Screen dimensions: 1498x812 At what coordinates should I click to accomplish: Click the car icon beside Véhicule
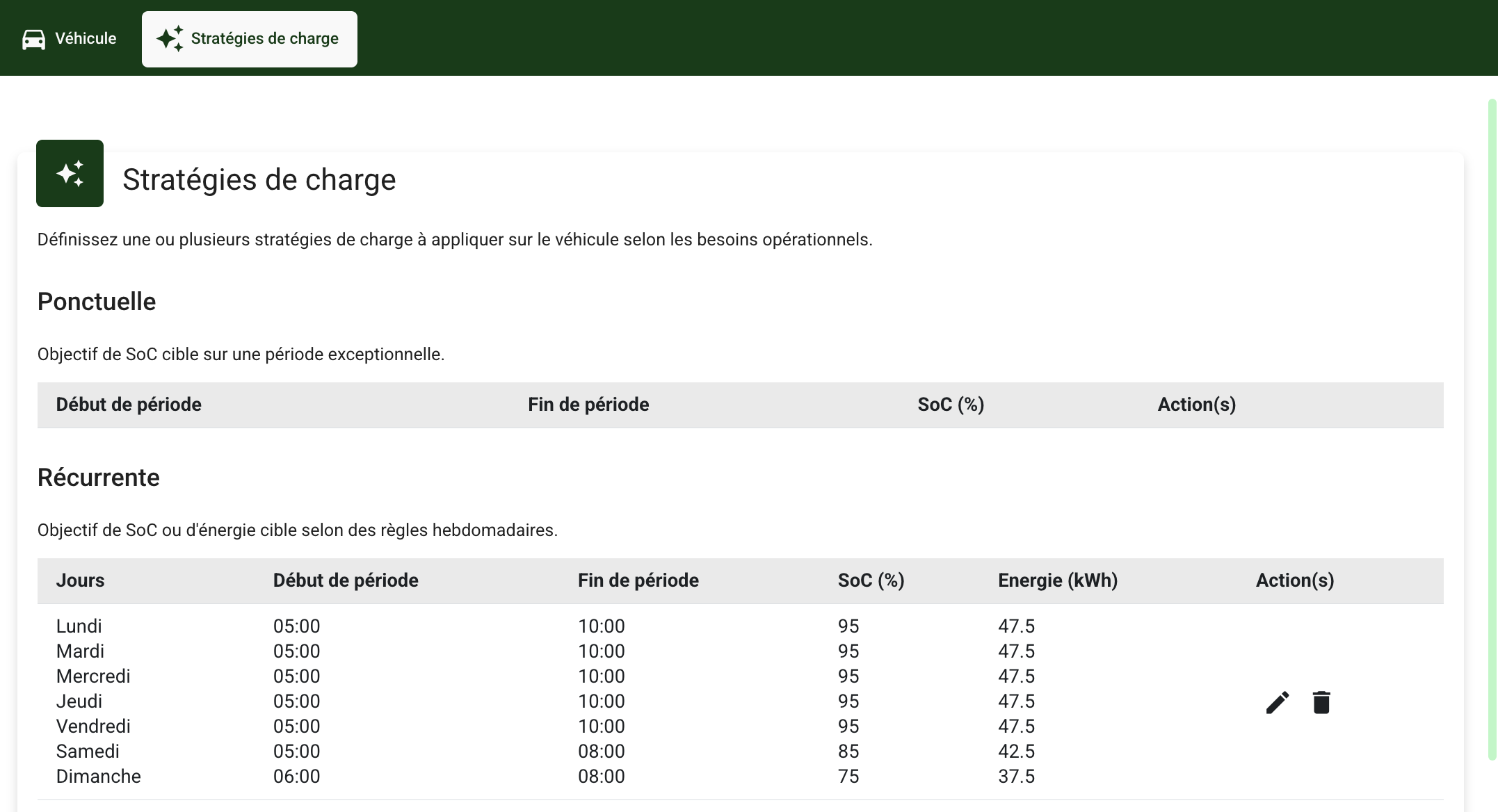[33, 39]
